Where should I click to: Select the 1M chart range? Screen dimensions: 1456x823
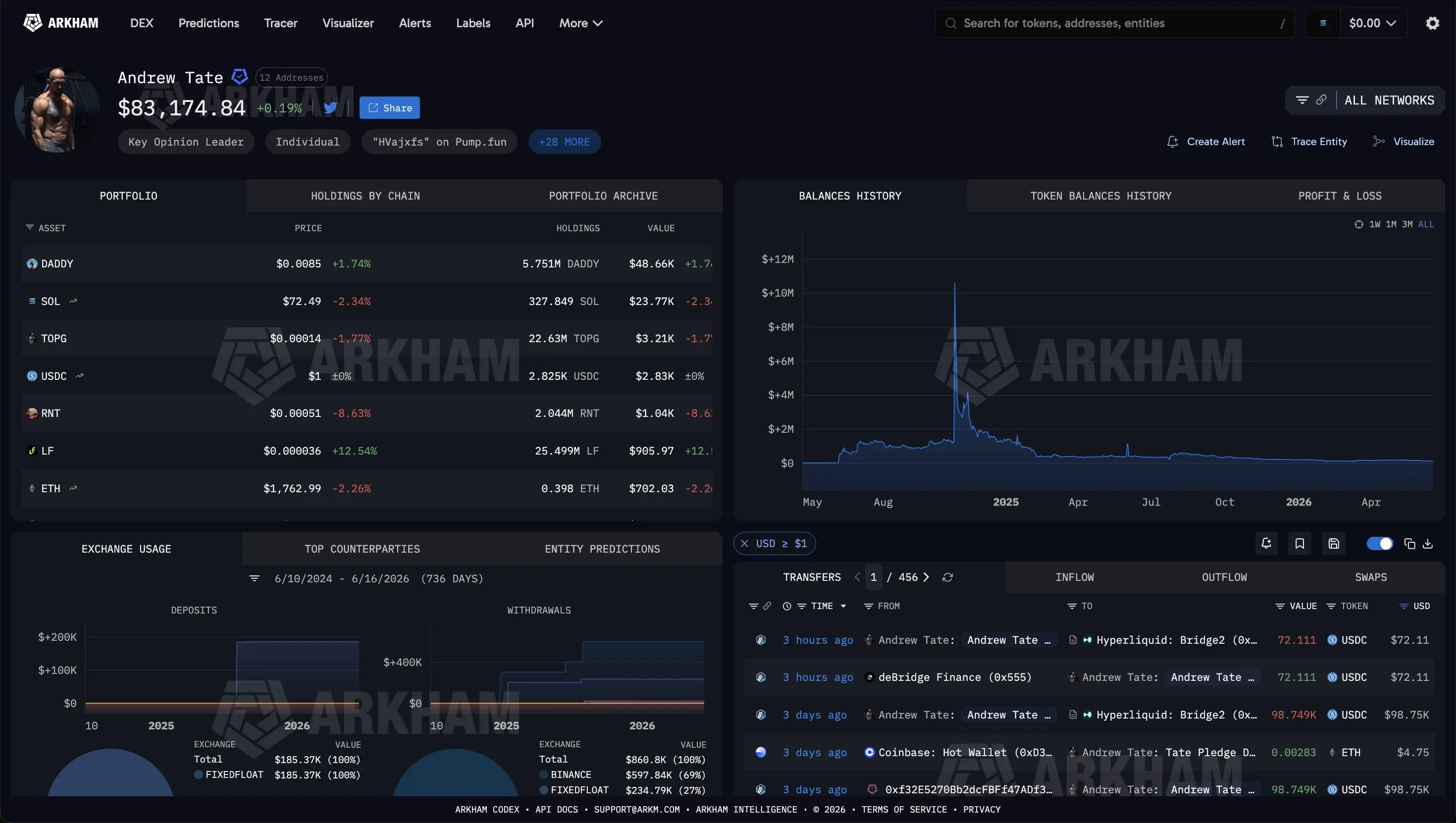(1391, 224)
